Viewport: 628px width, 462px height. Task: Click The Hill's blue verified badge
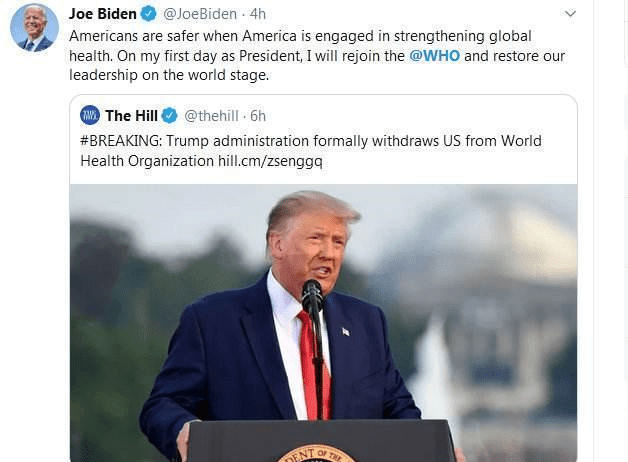(169, 116)
